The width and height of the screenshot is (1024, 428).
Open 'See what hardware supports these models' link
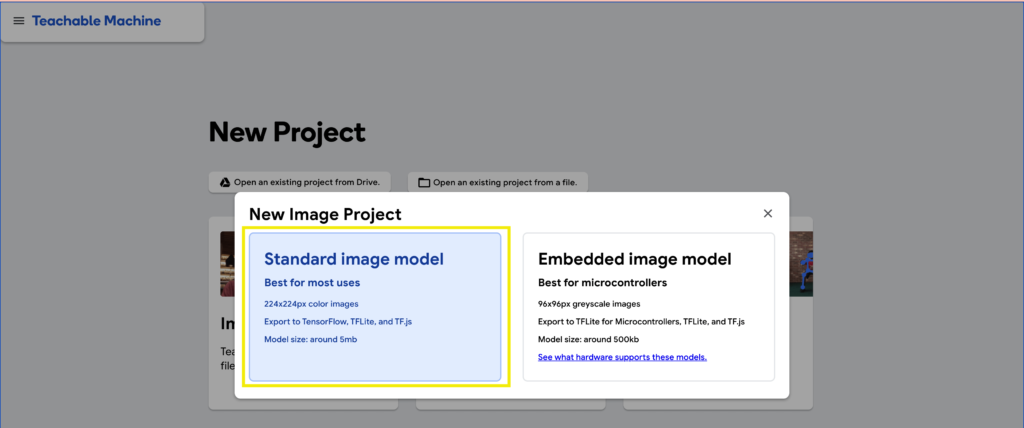tap(622, 357)
